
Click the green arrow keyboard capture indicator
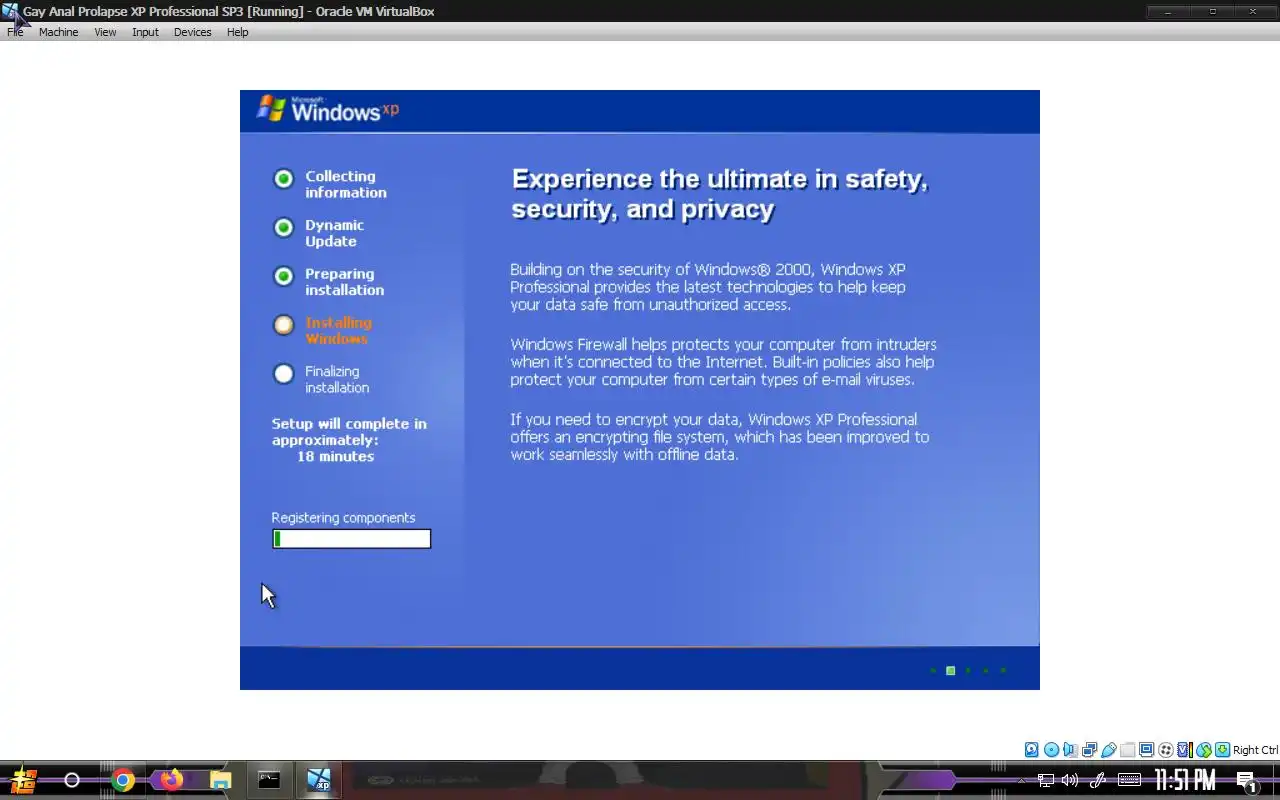pyautogui.click(x=1222, y=750)
